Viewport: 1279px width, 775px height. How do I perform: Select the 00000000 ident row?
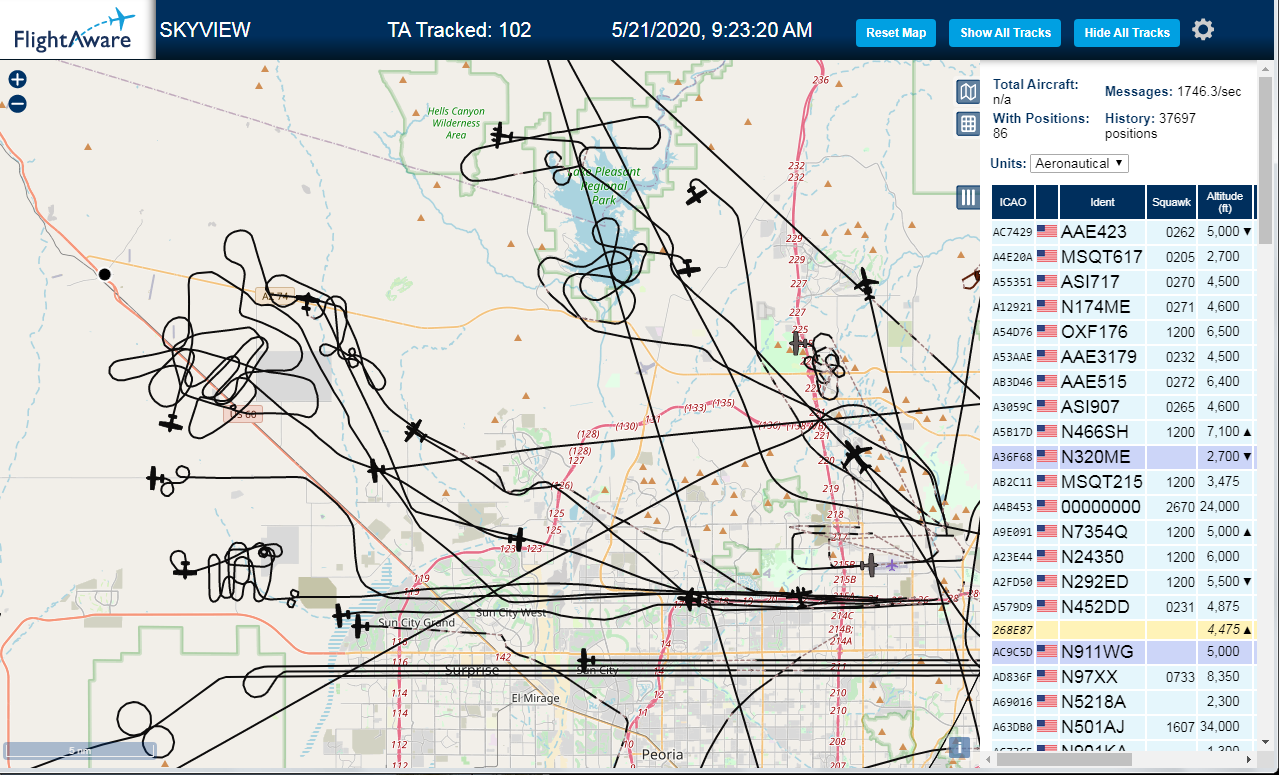tap(1123, 507)
